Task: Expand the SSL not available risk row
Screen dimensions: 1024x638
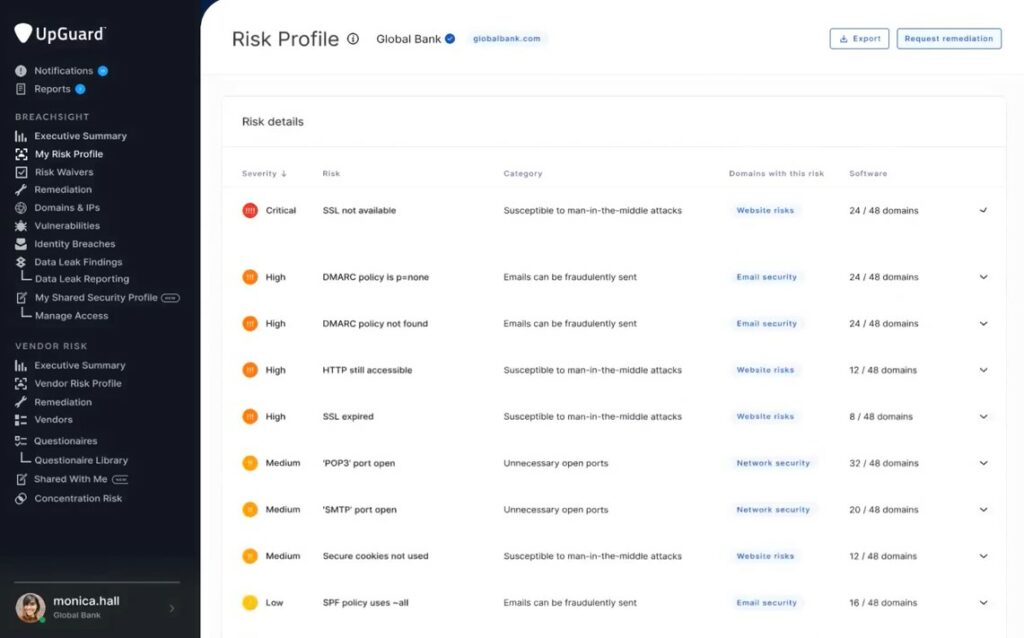Action: tap(983, 210)
